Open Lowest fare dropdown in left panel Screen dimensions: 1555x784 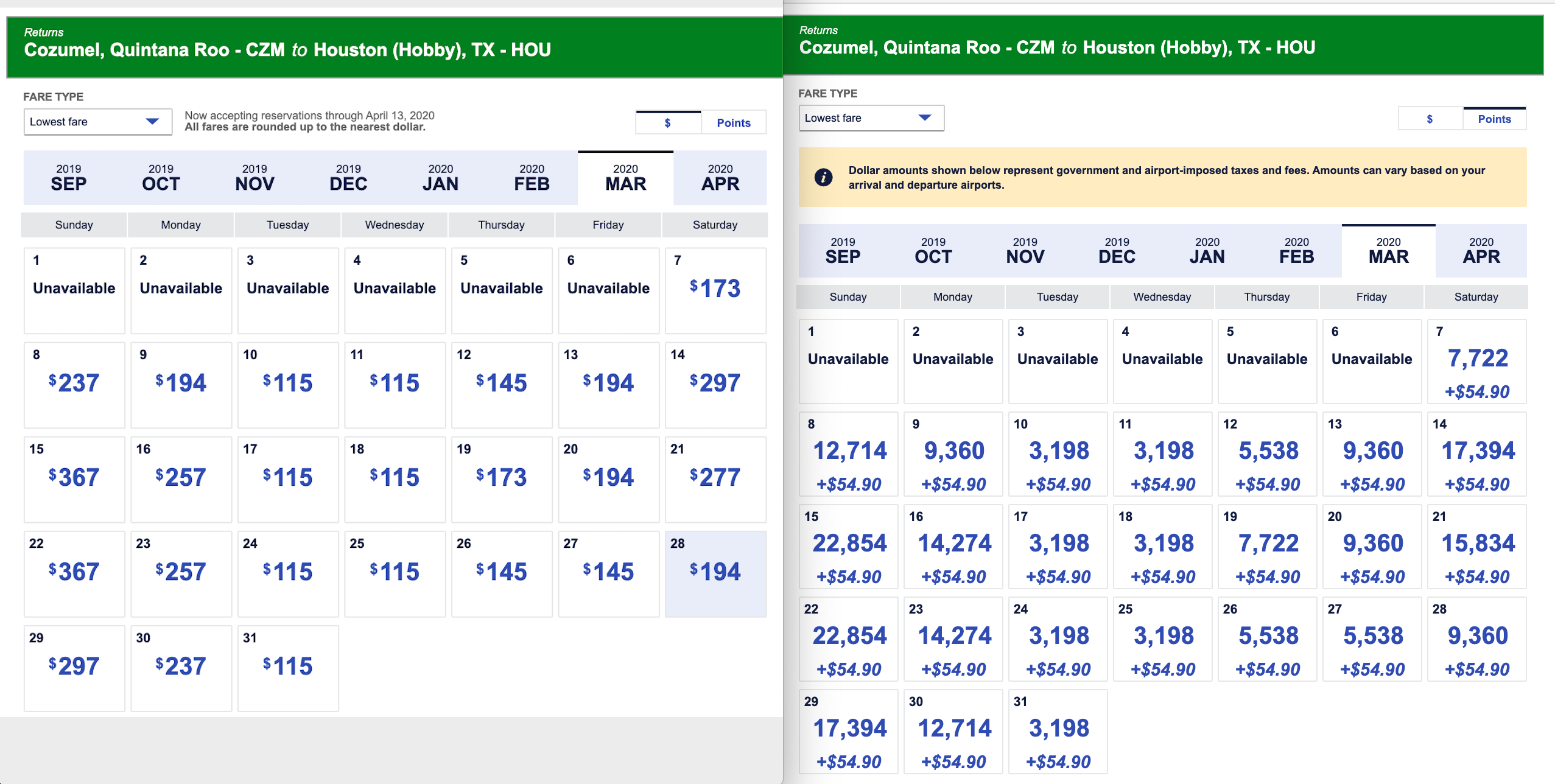click(97, 122)
